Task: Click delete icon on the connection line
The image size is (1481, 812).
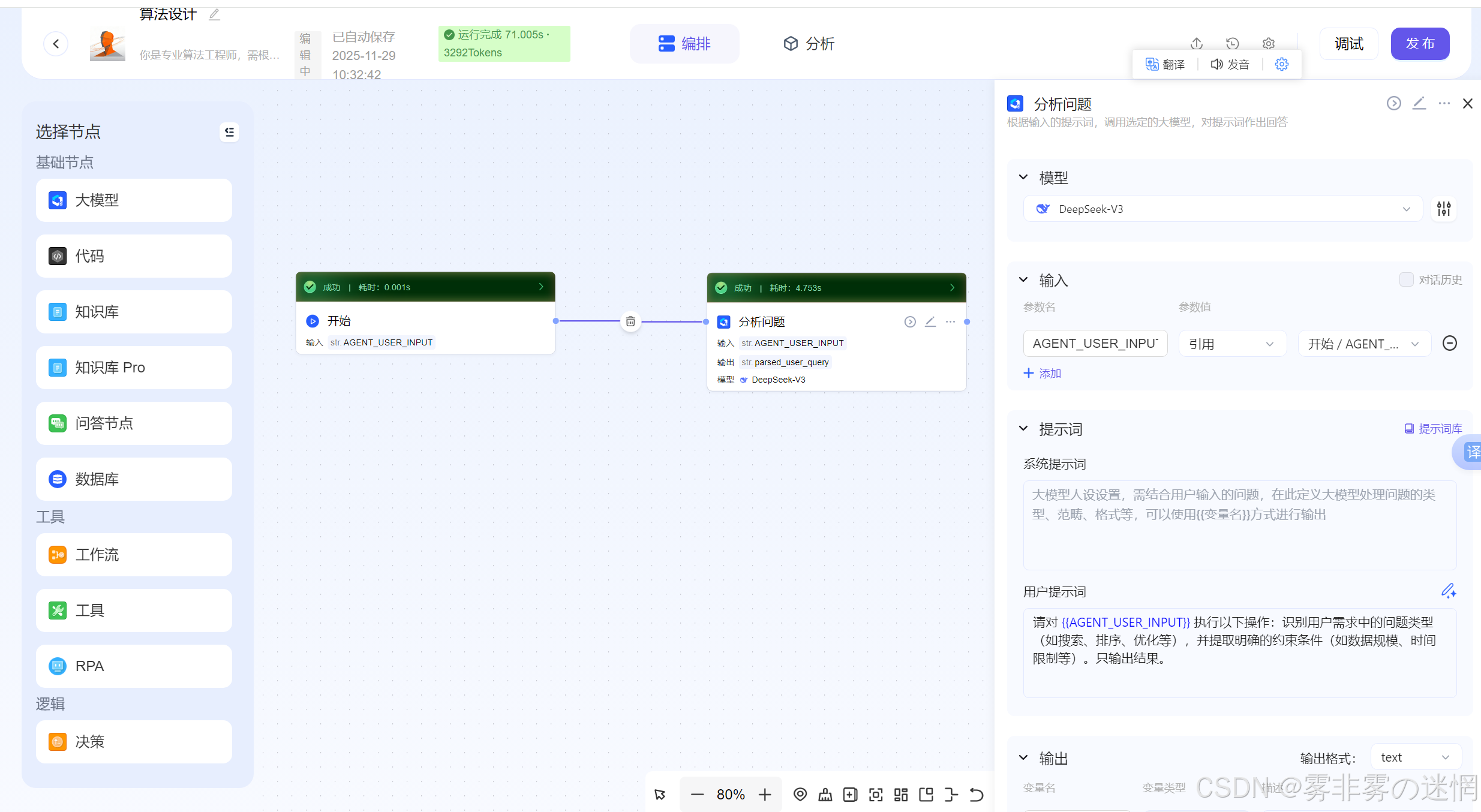Action: pyautogui.click(x=630, y=321)
